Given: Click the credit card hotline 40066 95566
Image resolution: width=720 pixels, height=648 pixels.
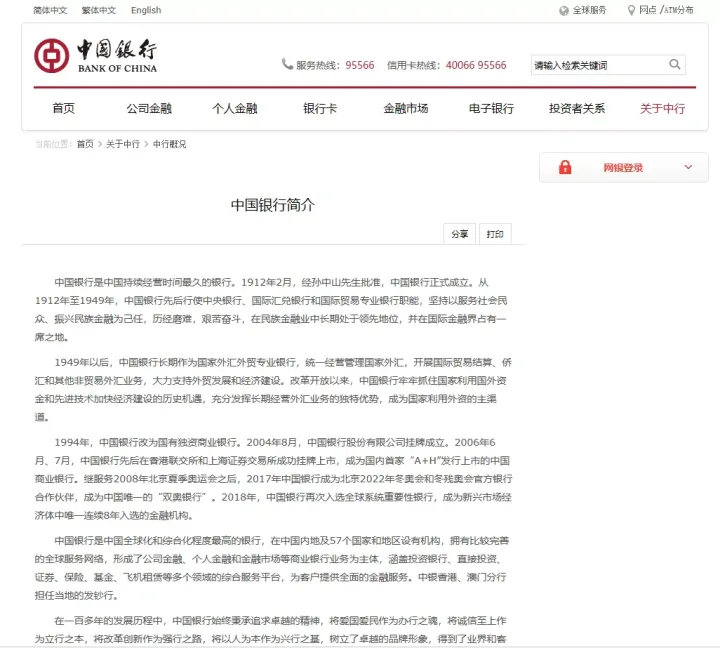Looking at the screenshot, I should click(476, 65).
